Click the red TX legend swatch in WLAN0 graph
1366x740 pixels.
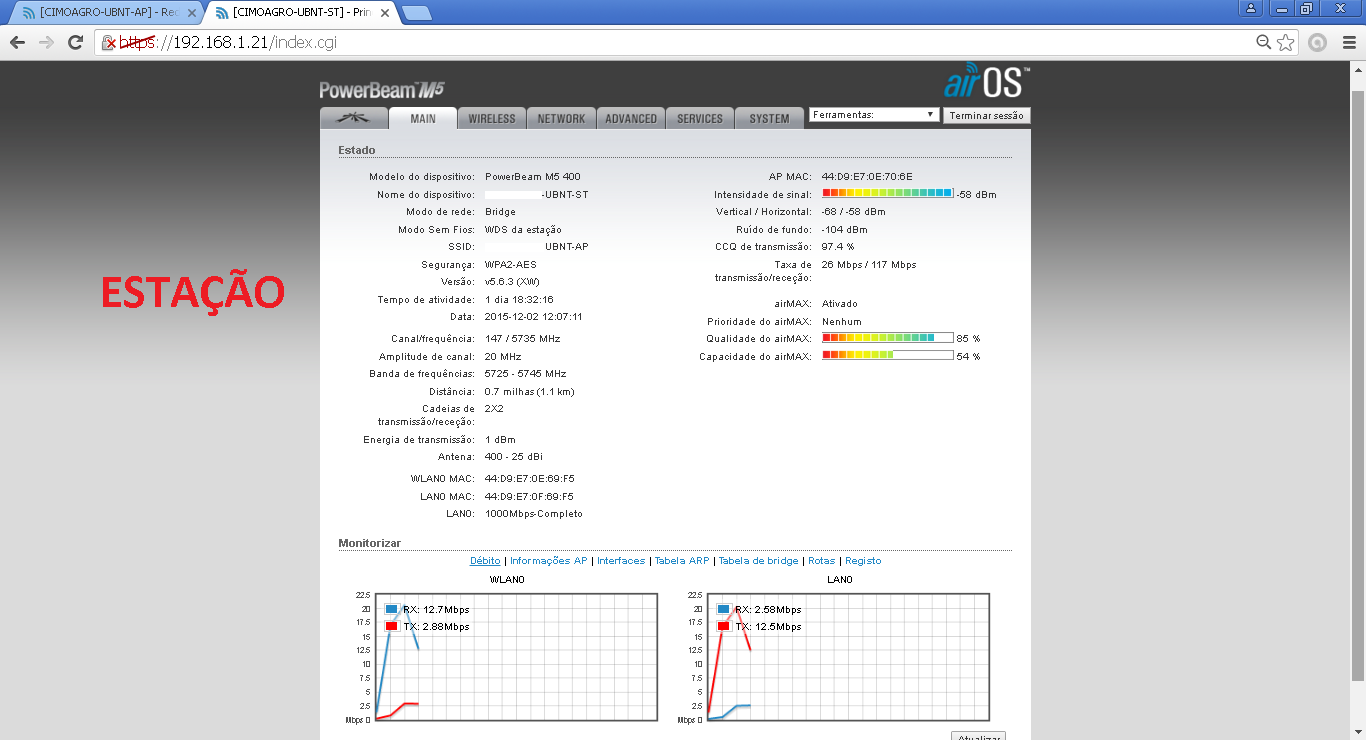click(x=391, y=626)
